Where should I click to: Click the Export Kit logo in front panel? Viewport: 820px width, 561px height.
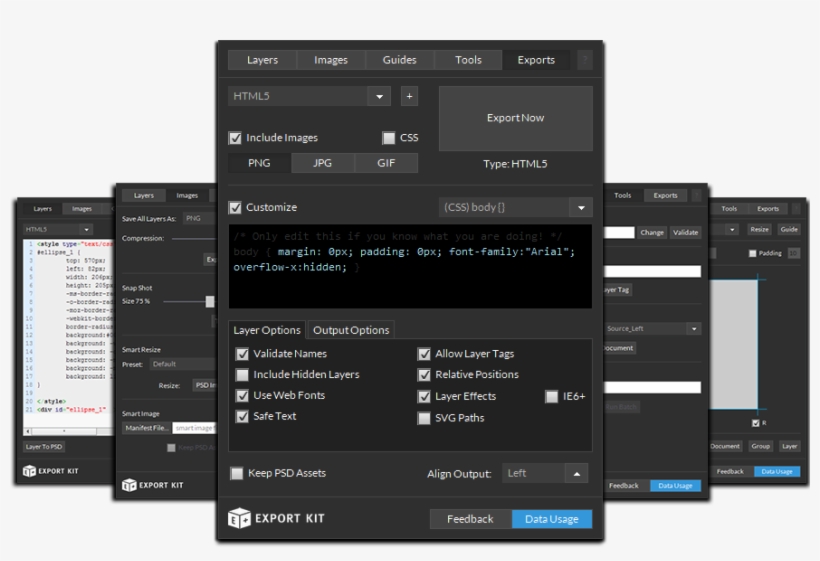[276, 518]
